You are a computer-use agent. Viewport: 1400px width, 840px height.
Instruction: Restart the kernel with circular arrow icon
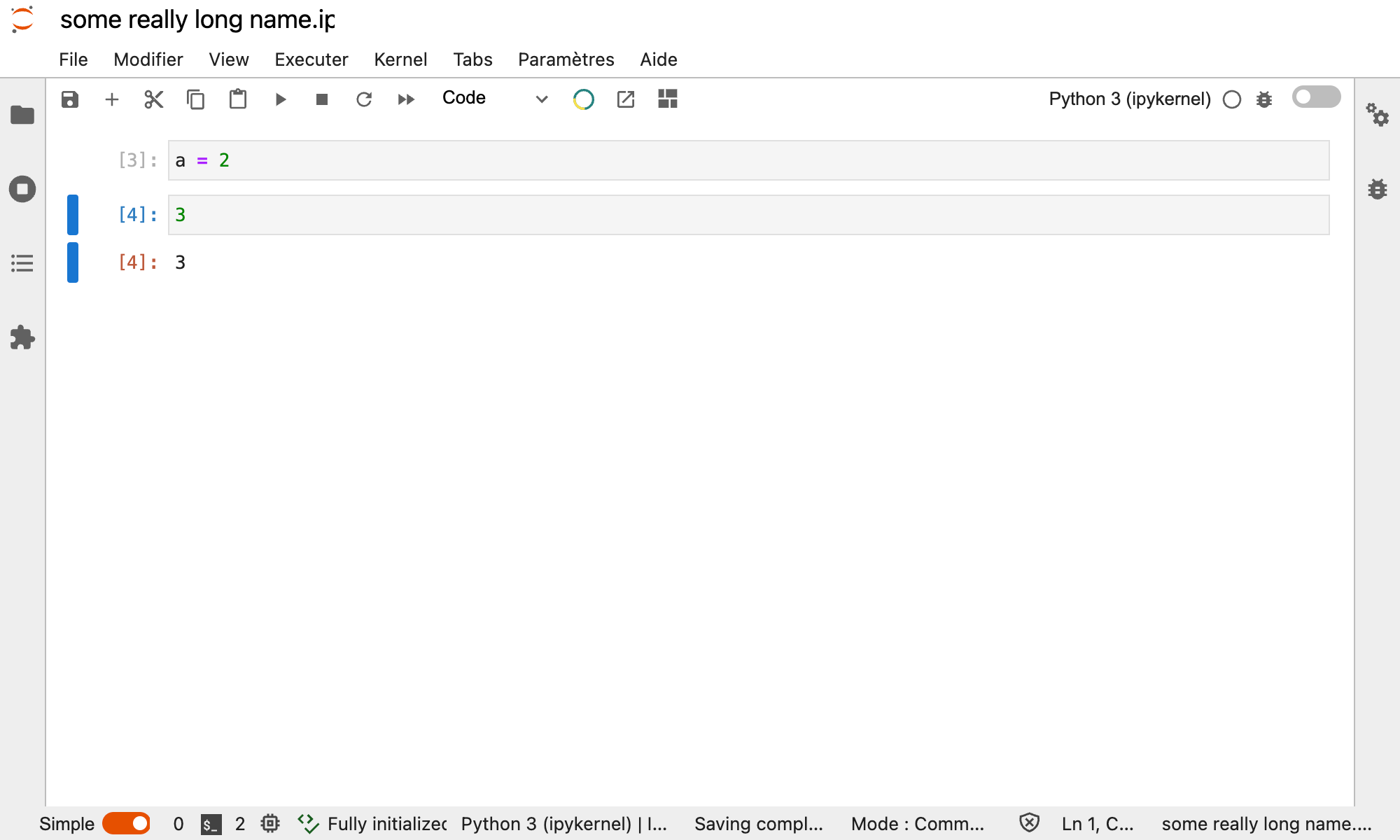[x=364, y=99]
